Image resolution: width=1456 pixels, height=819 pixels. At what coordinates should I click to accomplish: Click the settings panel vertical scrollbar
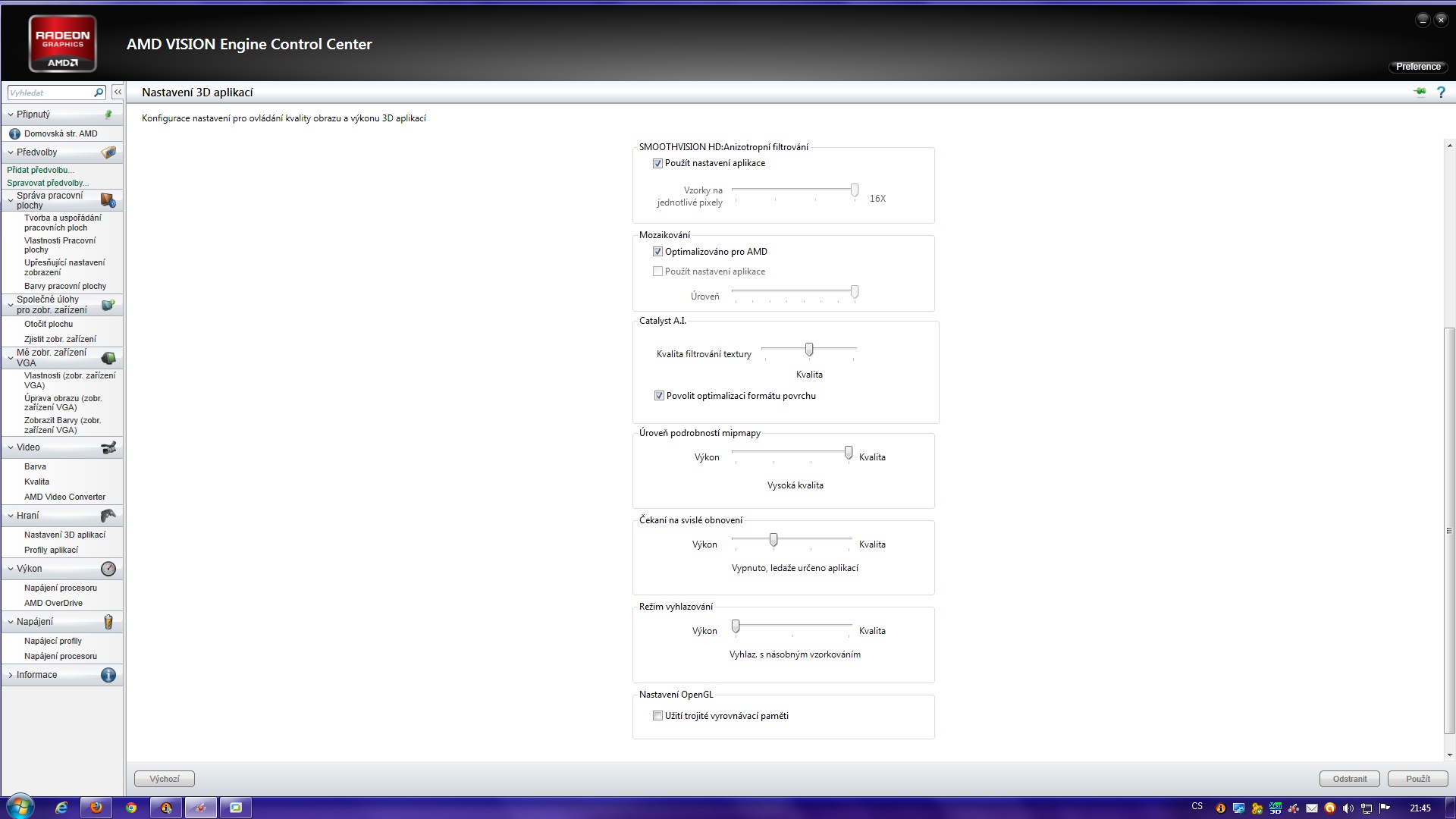pyautogui.click(x=1449, y=531)
